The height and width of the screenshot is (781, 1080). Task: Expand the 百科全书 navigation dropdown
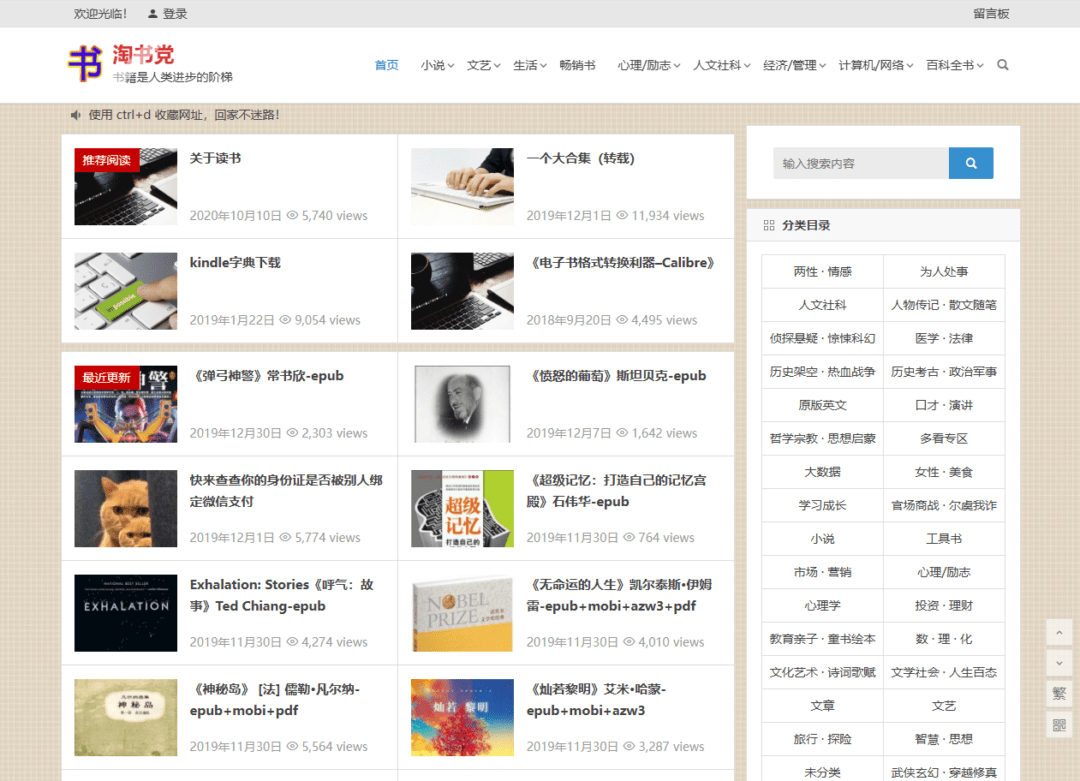954,65
